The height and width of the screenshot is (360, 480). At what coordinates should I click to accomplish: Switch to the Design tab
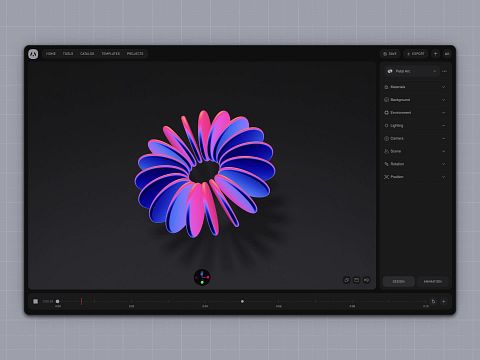tap(398, 282)
